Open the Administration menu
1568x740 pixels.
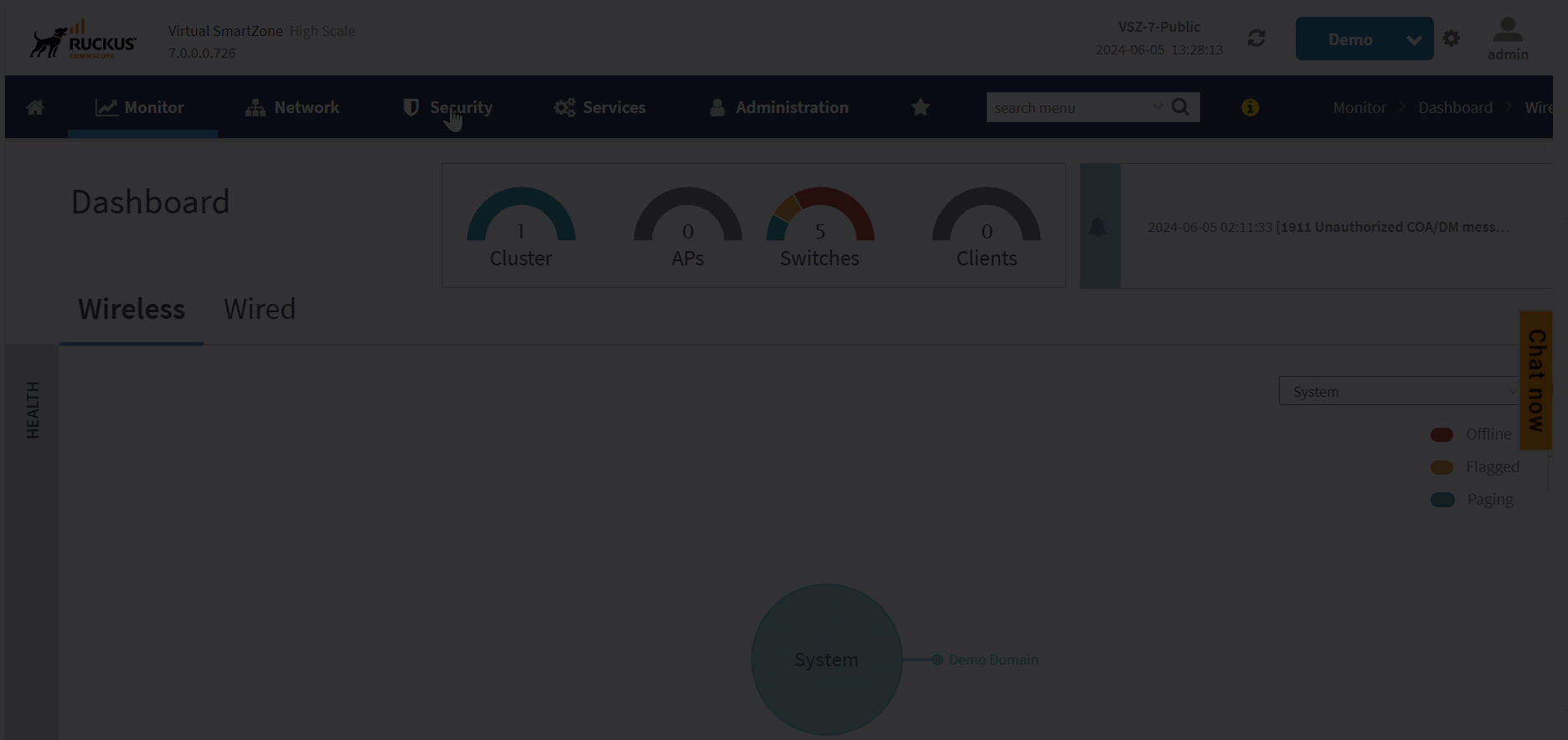779,107
